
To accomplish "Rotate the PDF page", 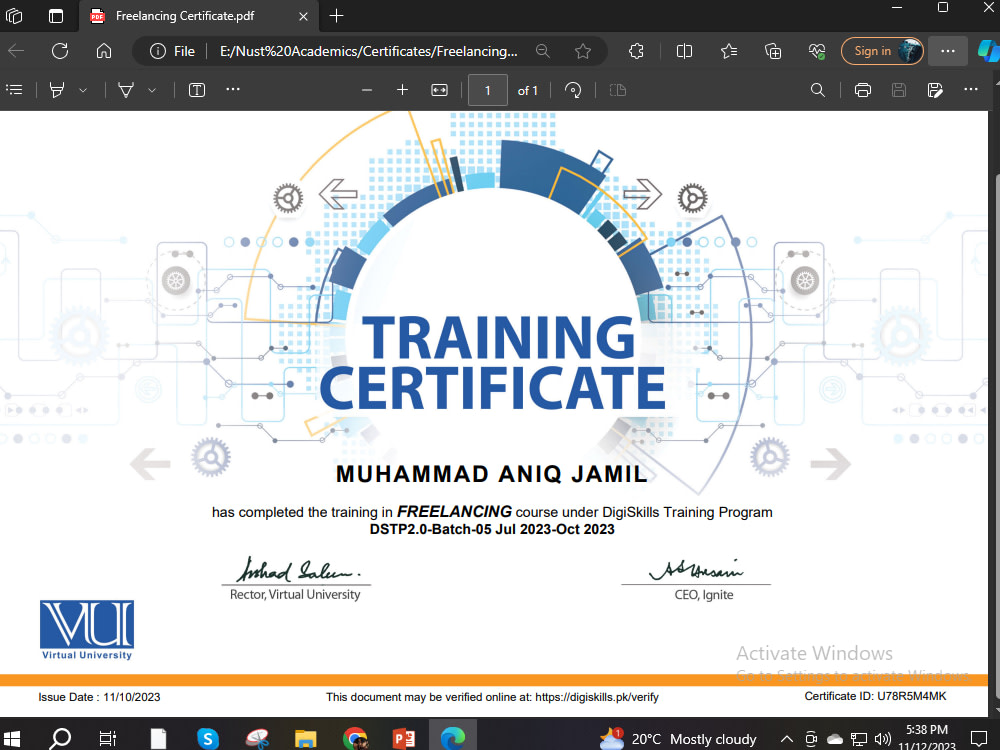I will click(x=573, y=91).
